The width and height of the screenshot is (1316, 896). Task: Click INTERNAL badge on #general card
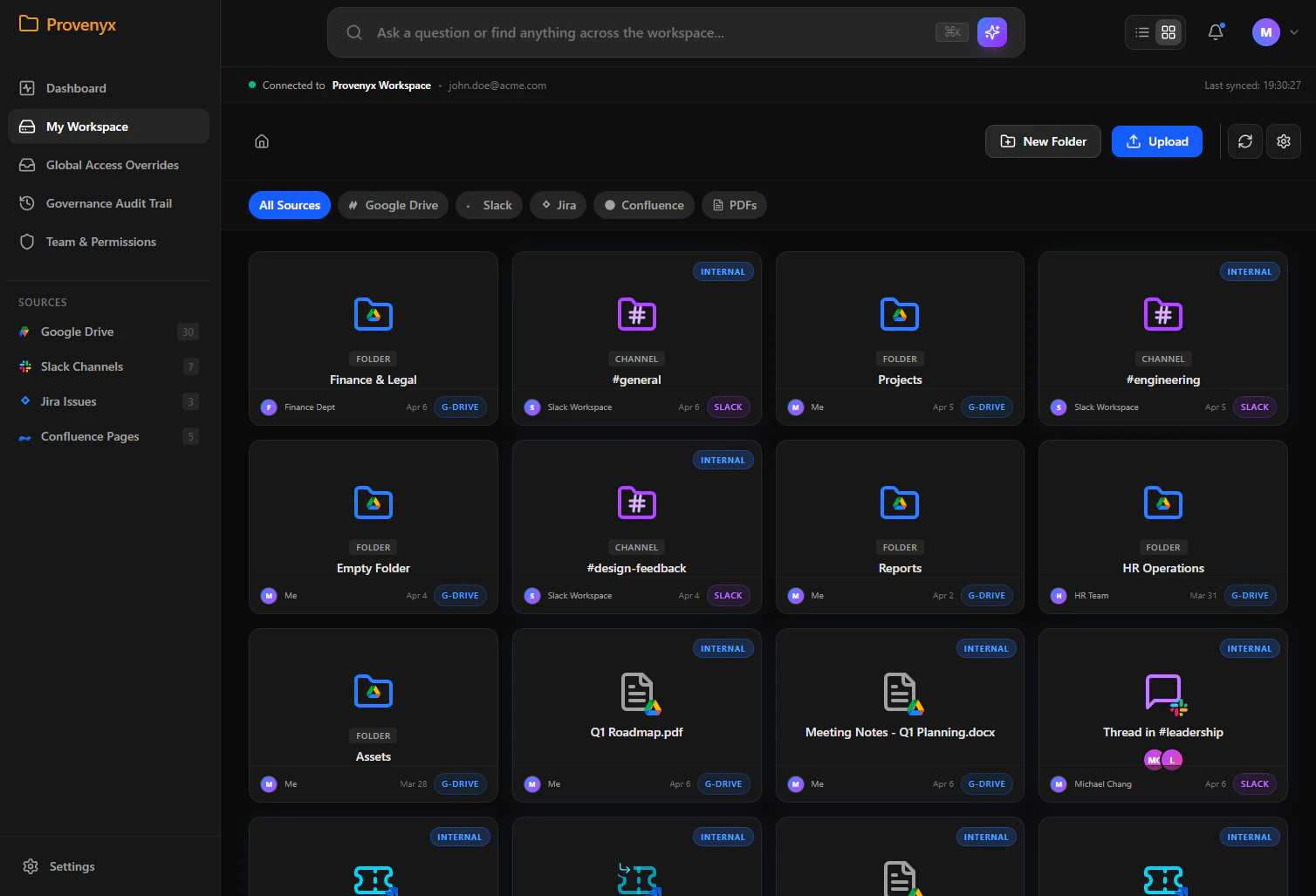click(723, 271)
